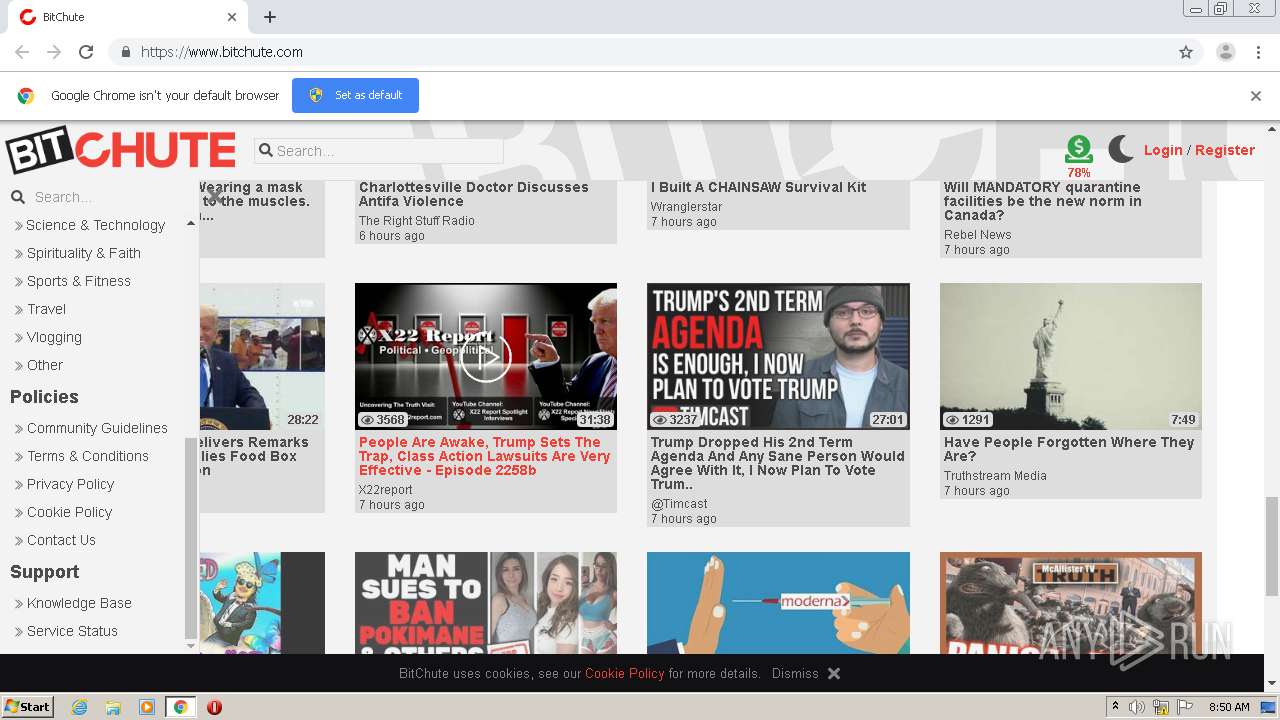Viewport: 1280px width, 720px height.
Task: Go back in browser history
Action: point(22,52)
